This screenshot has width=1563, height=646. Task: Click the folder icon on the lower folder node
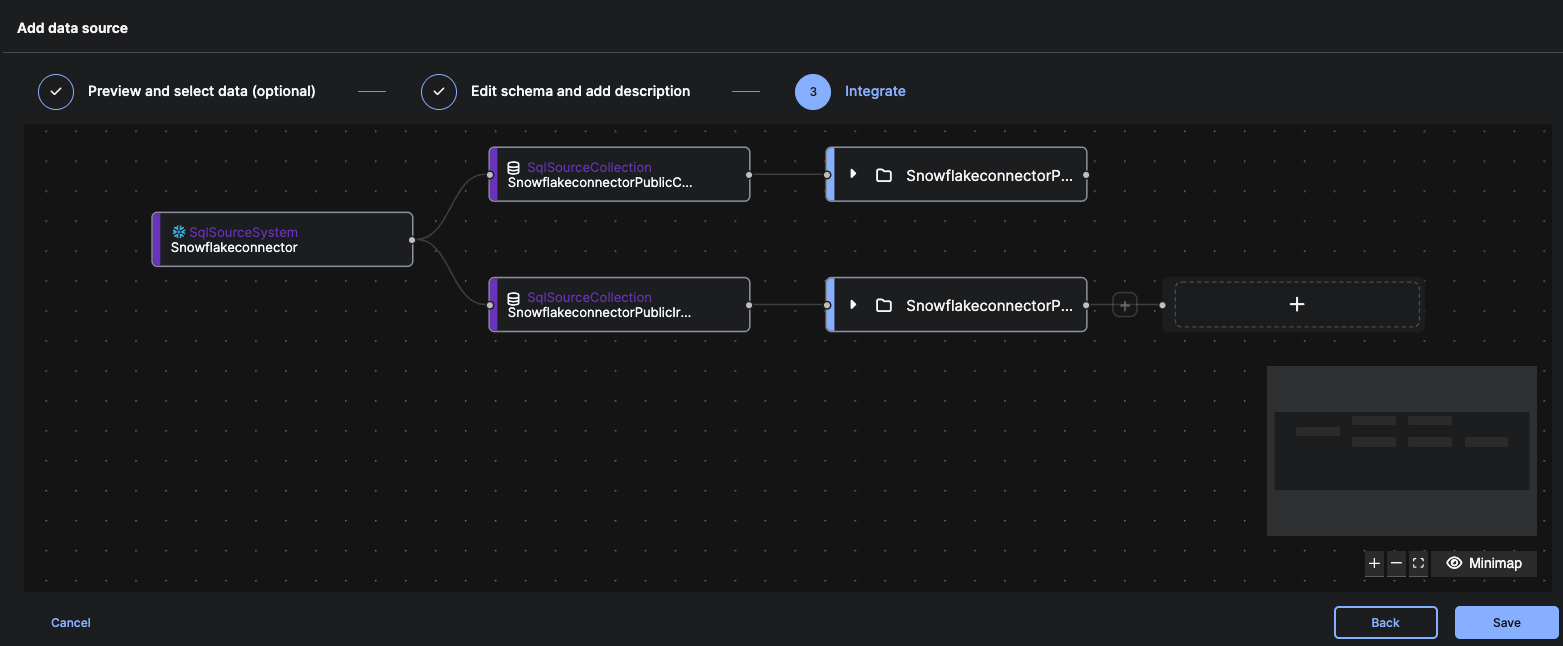point(884,305)
